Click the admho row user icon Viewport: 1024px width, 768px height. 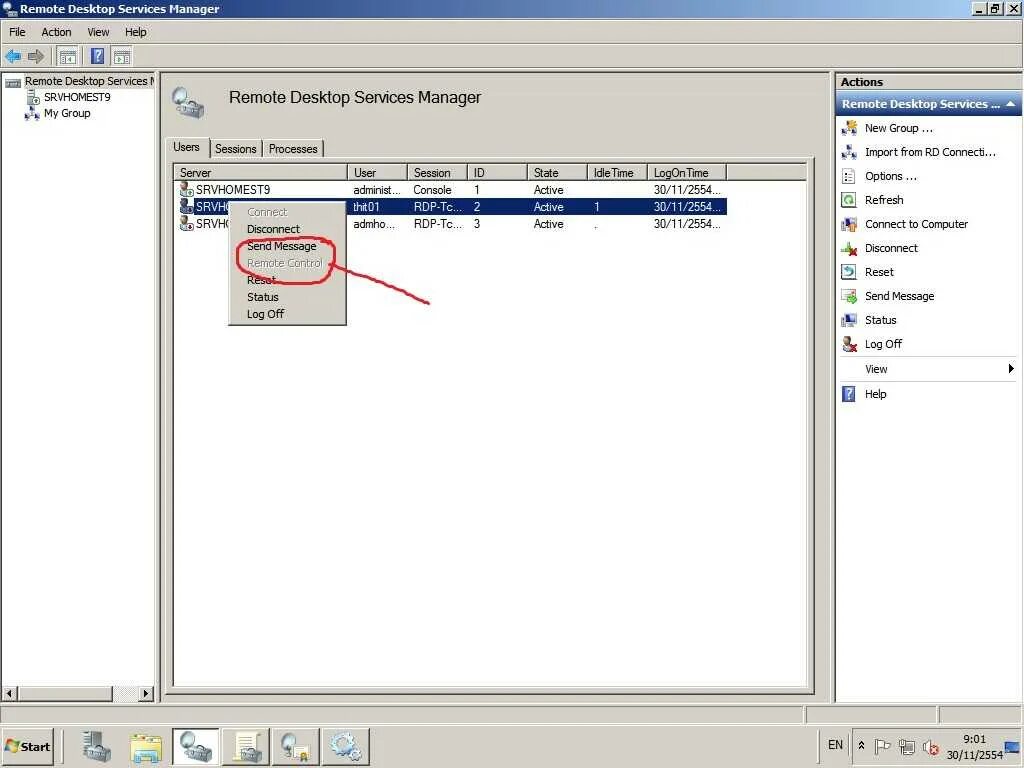pyautogui.click(x=187, y=223)
